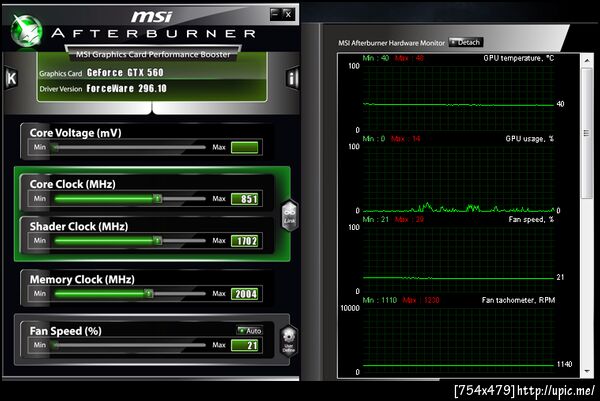Click the Core Voltage value field
The height and width of the screenshot is (401, 600).
(x=245, y=147)
